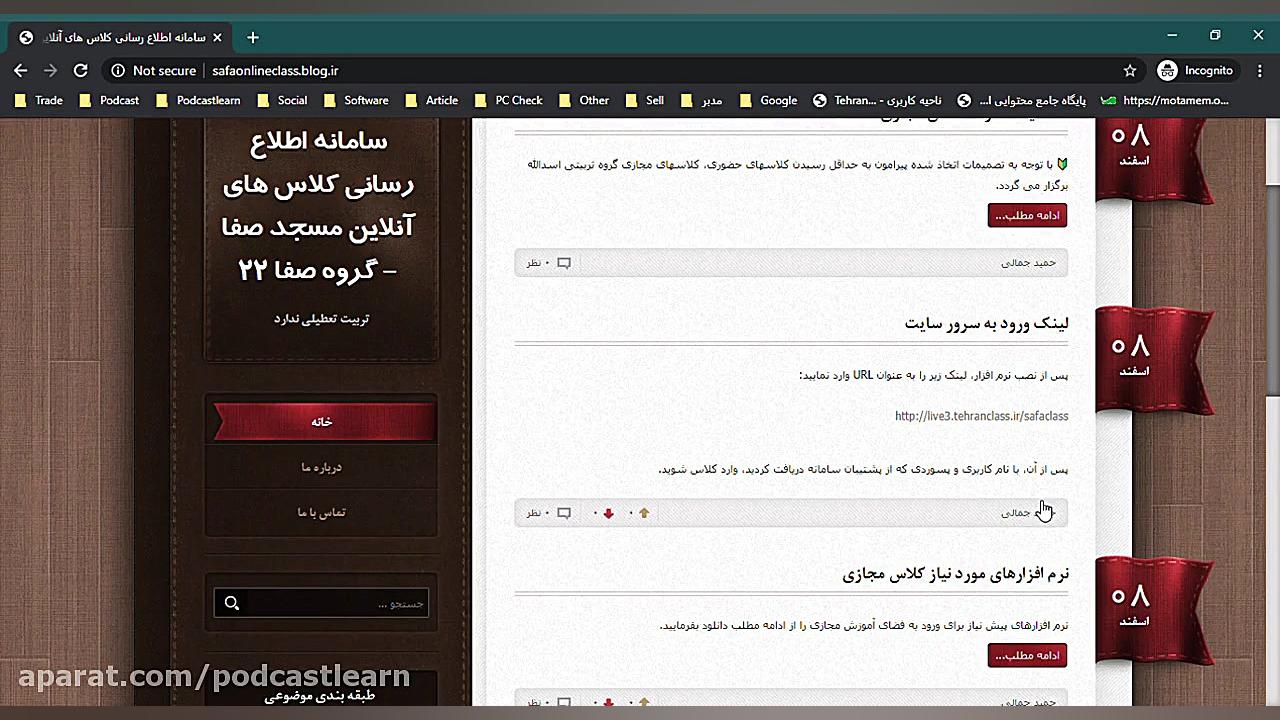Click the site info icon next to Not secure
Image resolution: width=1280 pixels, height=720 pixels.
118,70
